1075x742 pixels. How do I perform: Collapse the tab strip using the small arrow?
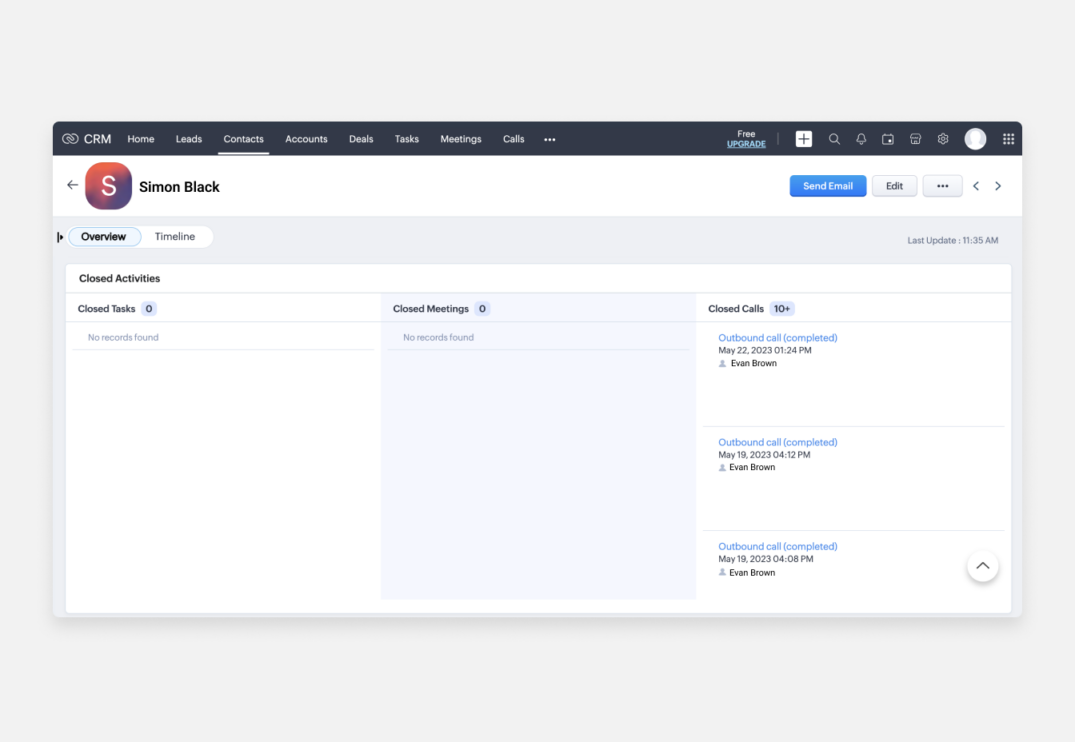coord(59,236)
